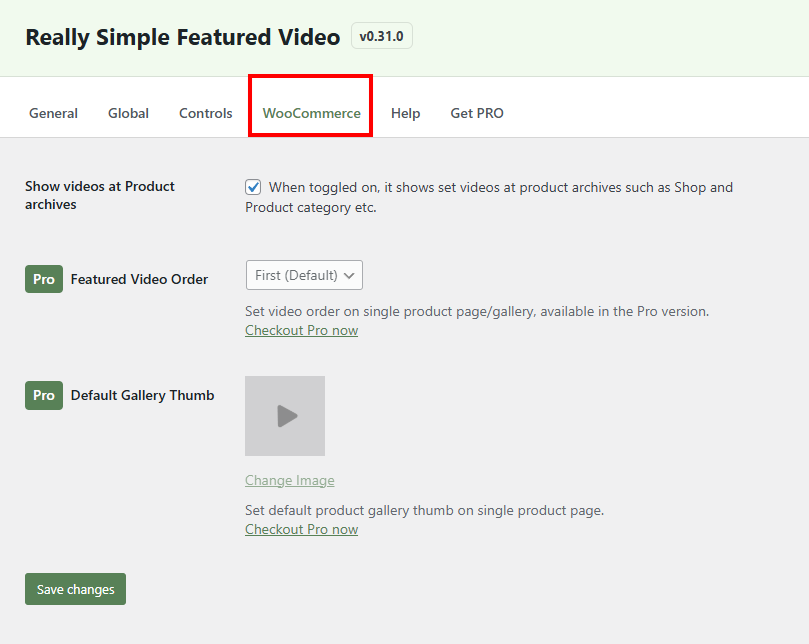Image resolution: width=809 pixels, height=644 pixels.
Task: Click the Pro badge beside Featured Video Order
Action: click(x=43, y=279)
